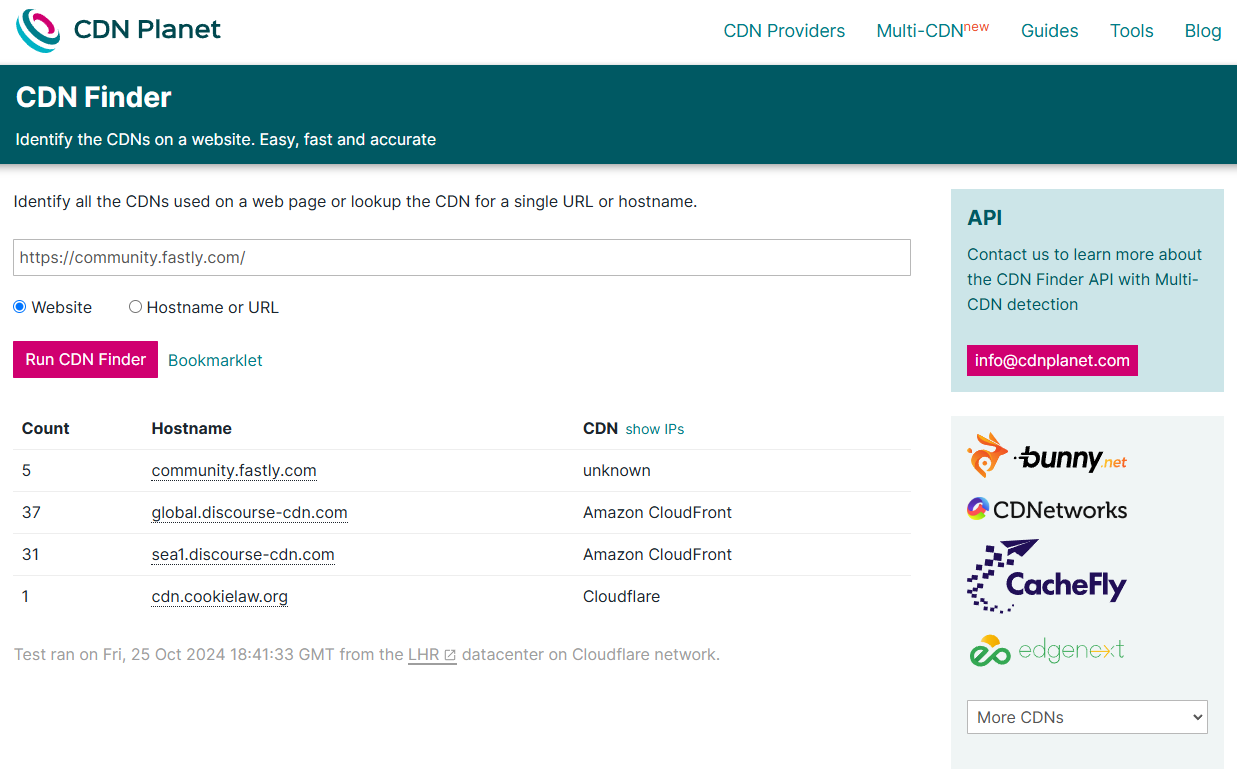Select the Hostname column header
This screenshot has height=778, width=1237.
[192, 428]
